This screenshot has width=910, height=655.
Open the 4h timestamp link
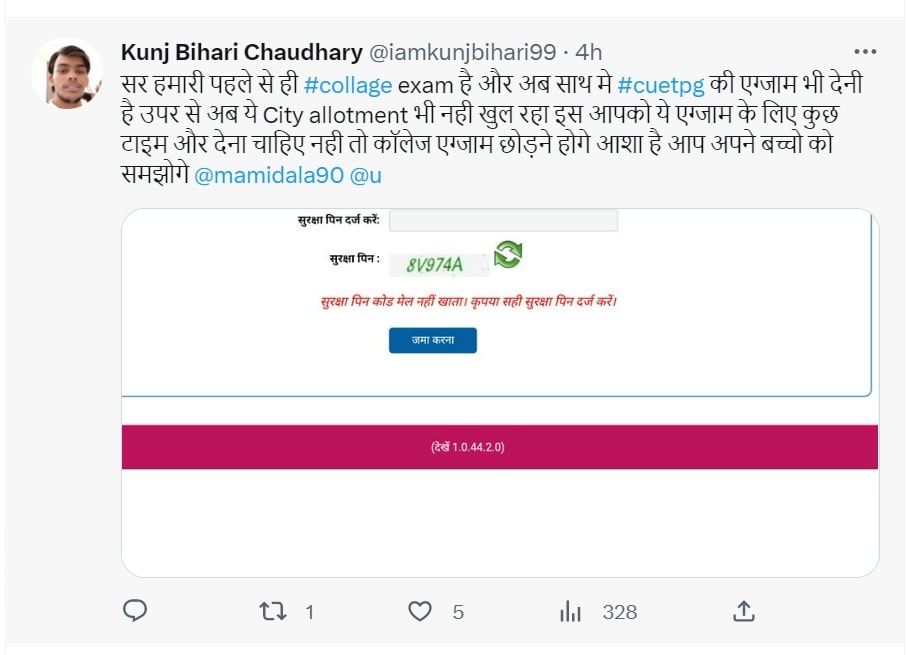tap(588, 51)
